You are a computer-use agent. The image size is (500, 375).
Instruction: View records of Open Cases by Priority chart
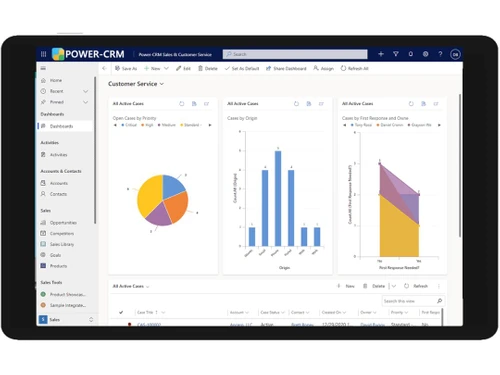click(194, 104)
